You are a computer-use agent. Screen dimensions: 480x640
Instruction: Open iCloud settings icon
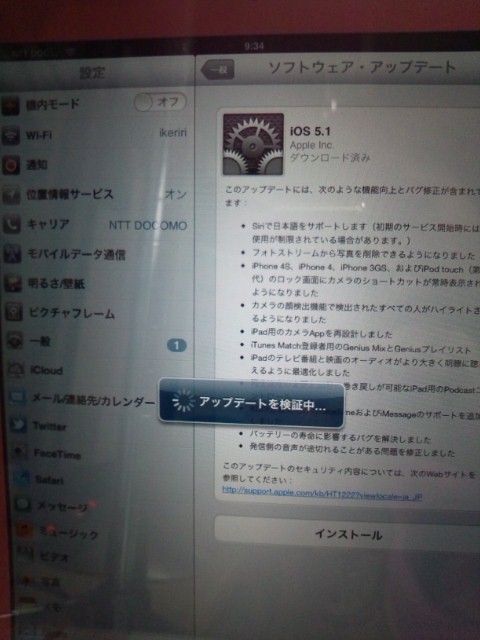pyautogui.click(x=16, y=370)
